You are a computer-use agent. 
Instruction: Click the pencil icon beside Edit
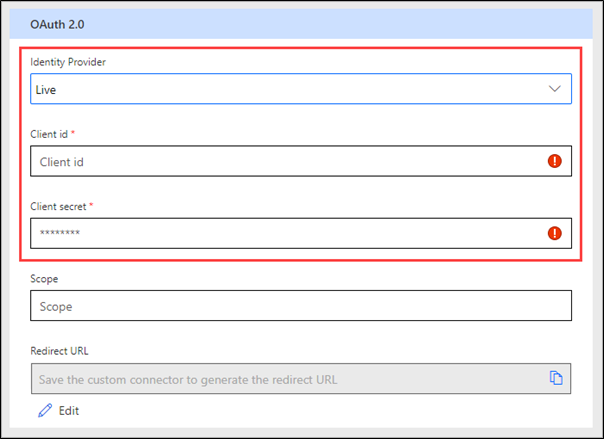45,411
